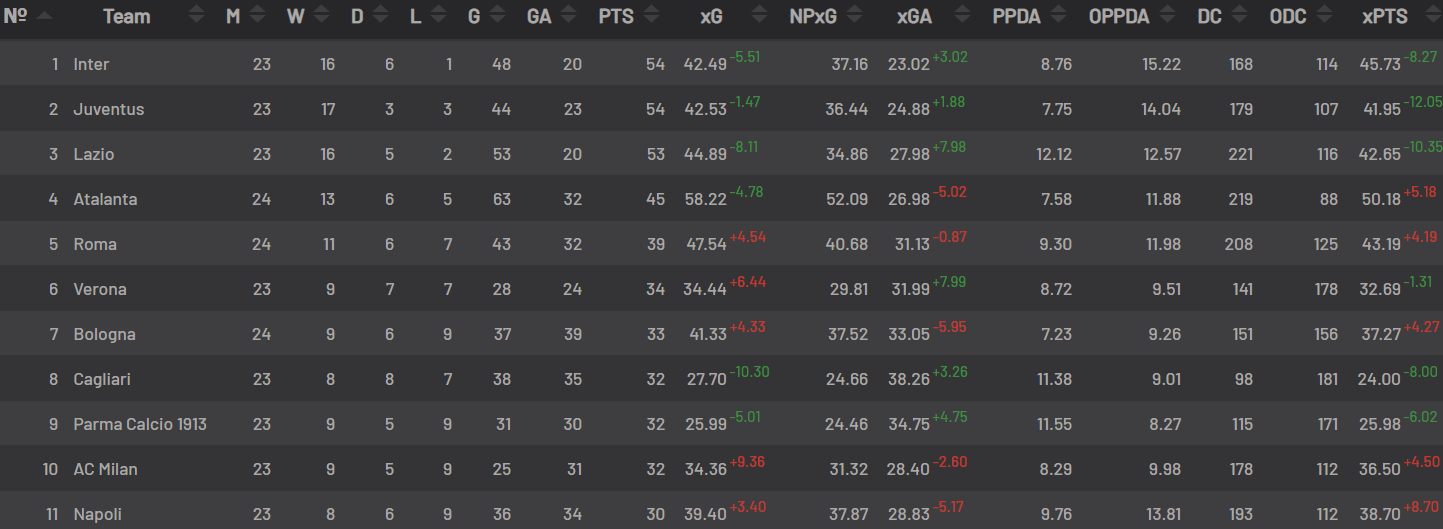Click sort arrows next to xGA header

pos(962,16)
